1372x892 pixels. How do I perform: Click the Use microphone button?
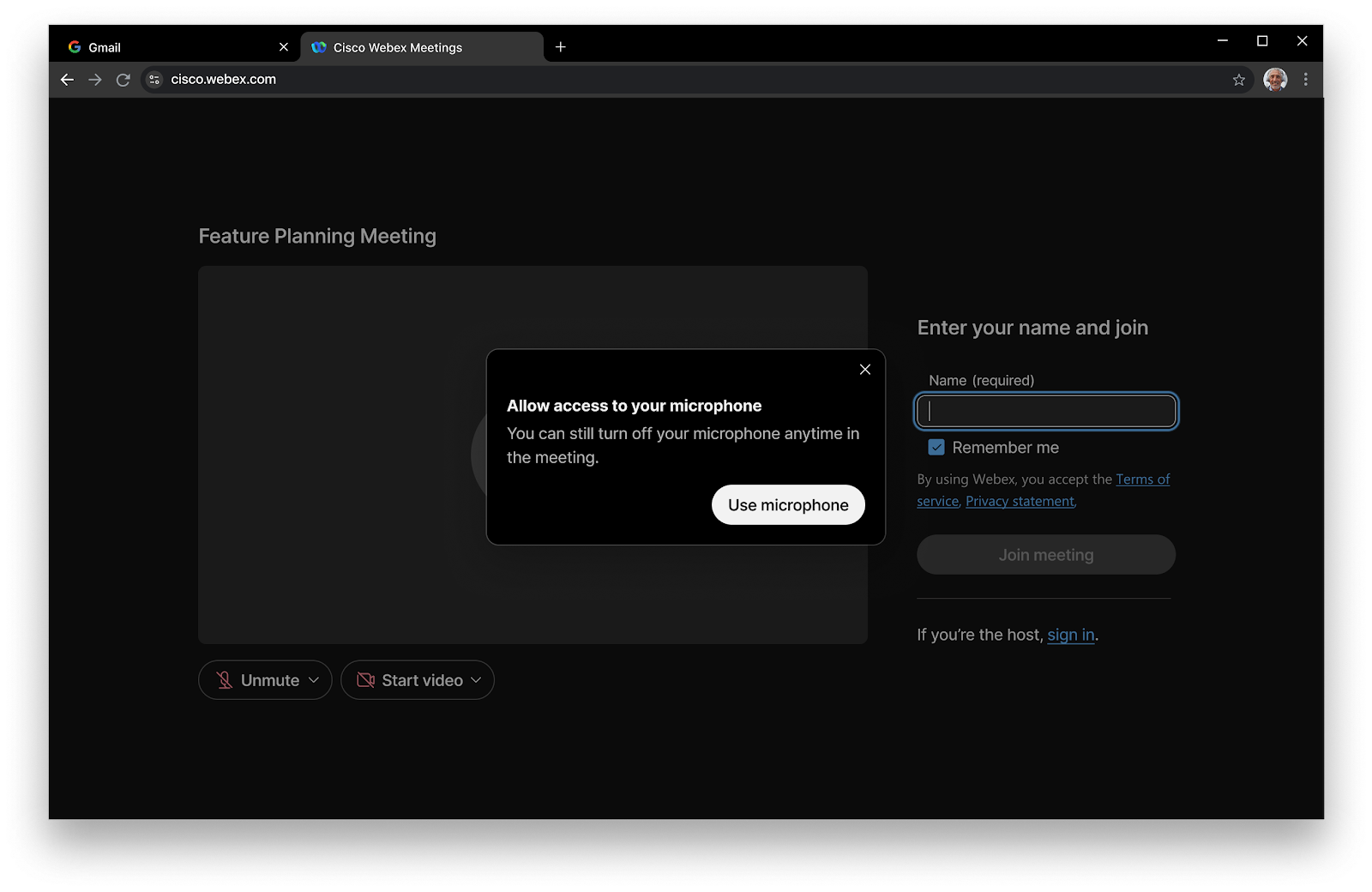tap(787, 504)
